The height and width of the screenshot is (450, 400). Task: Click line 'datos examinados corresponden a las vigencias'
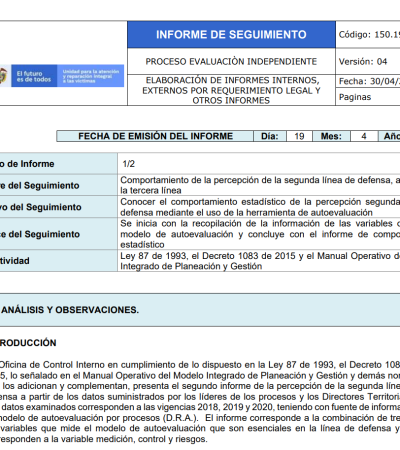[200, 407]
